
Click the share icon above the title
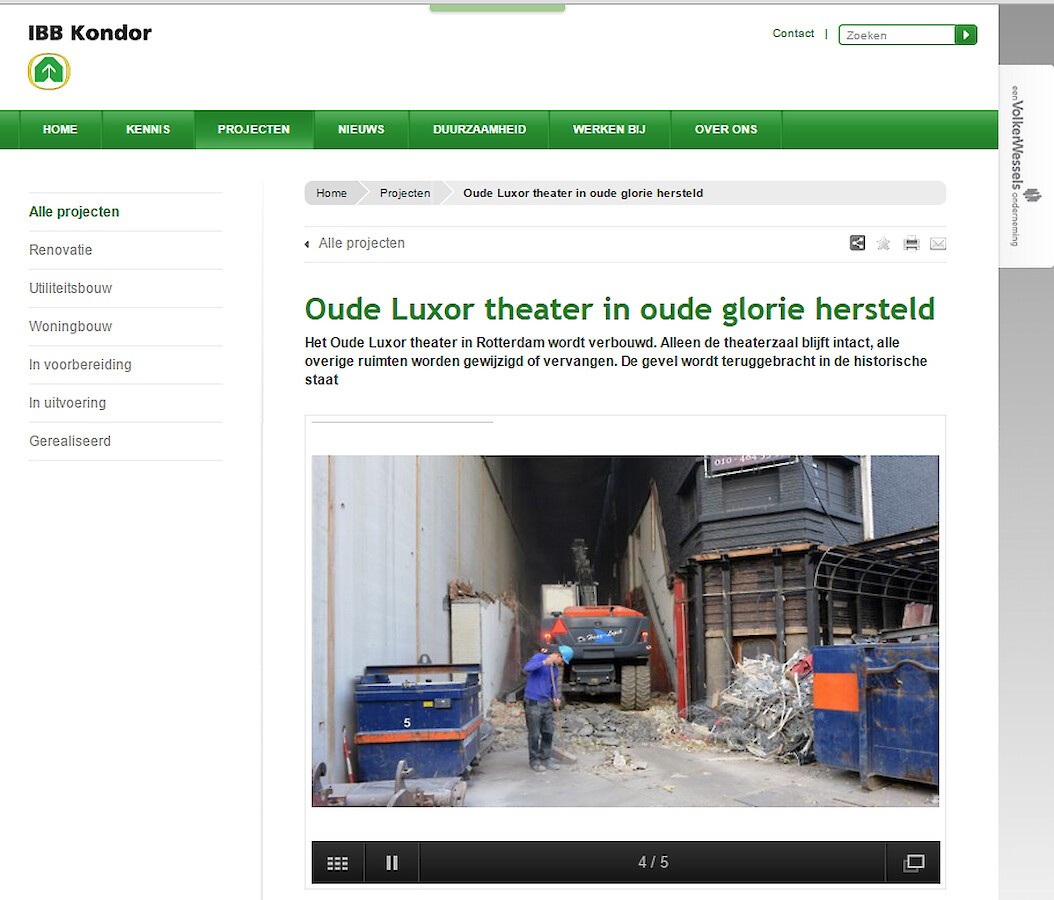click(857, 243)
